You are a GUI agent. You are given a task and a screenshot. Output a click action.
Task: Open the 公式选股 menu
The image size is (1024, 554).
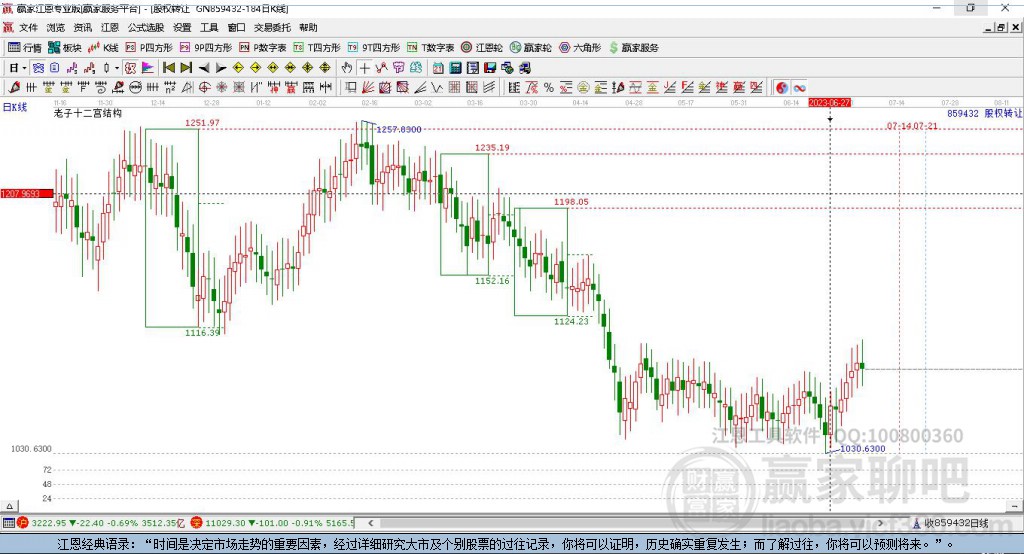(146, 27)
